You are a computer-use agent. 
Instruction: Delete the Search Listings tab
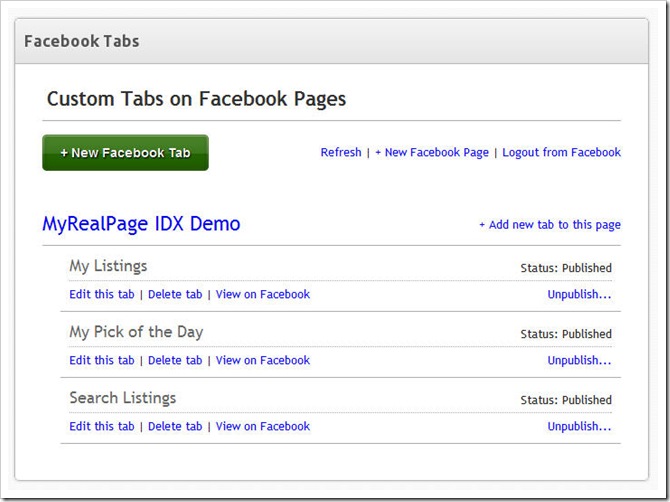pos(175,426)
